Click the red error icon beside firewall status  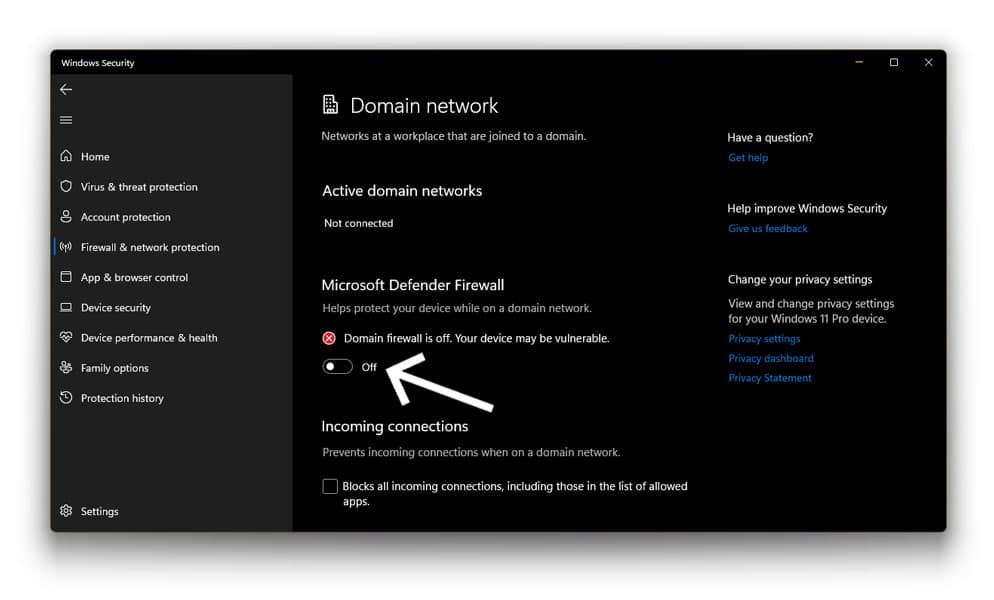coord(329,338)
